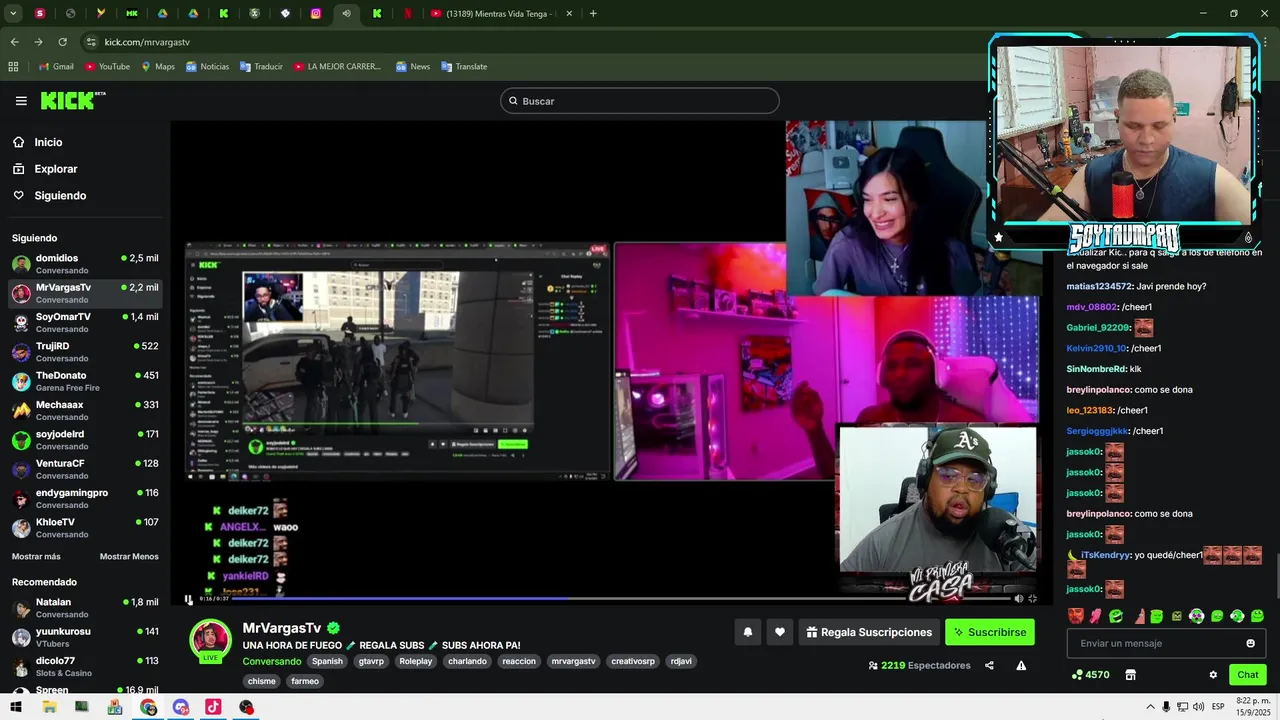
Task: Click the green Suscribirse button
Action: coord(990,632)
